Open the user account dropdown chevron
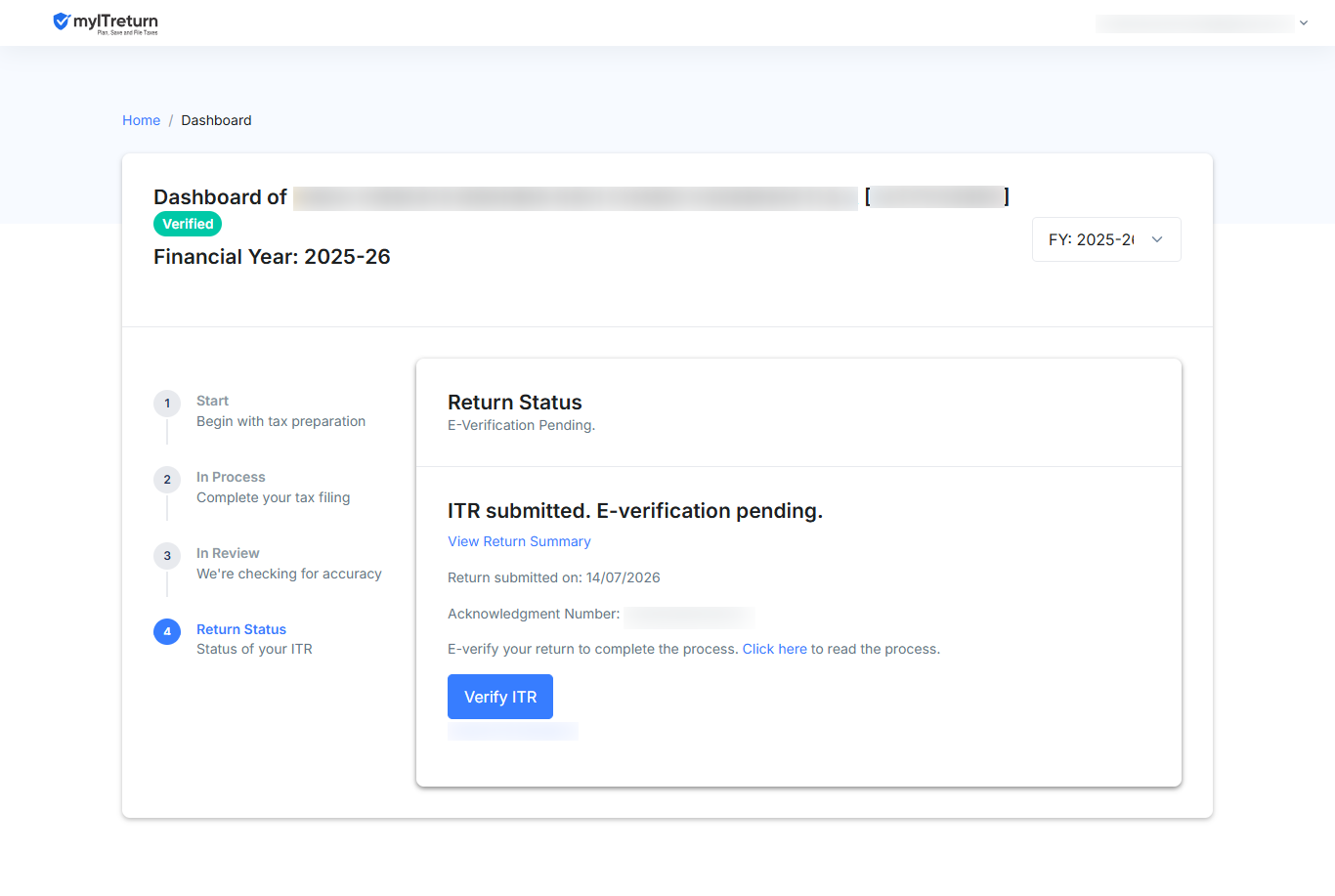 pos(1304,23)
